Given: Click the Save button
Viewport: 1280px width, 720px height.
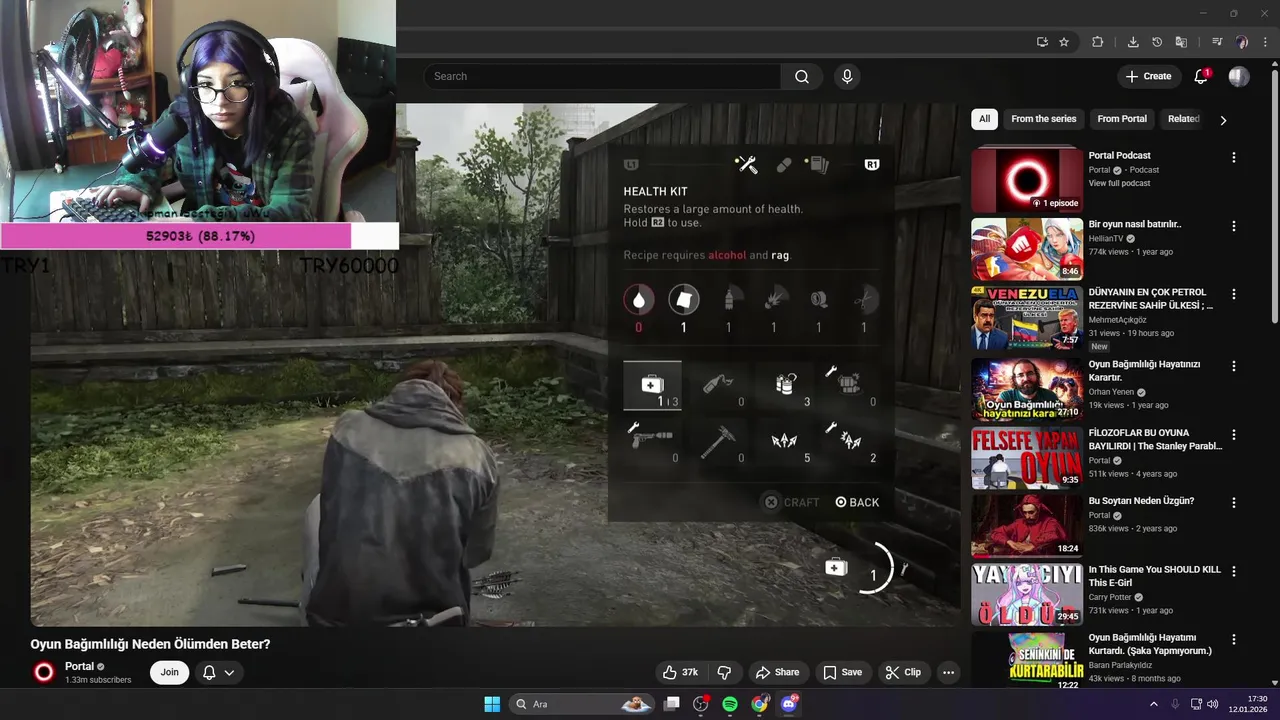Looking at the screenshot, I should pos(842,672).
